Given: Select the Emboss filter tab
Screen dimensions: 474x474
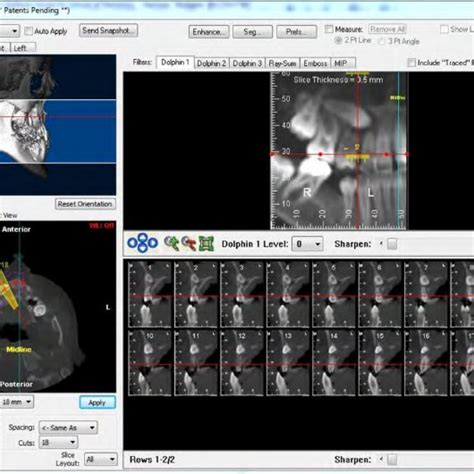Looking at the screenshot, I should 315,63.
